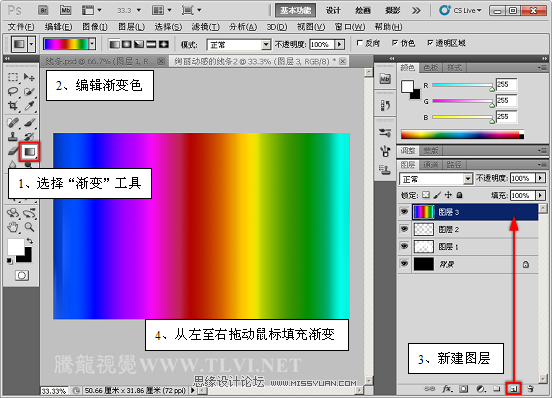Select the Zoom tool
552x398 pixels.
click(29, 227)
